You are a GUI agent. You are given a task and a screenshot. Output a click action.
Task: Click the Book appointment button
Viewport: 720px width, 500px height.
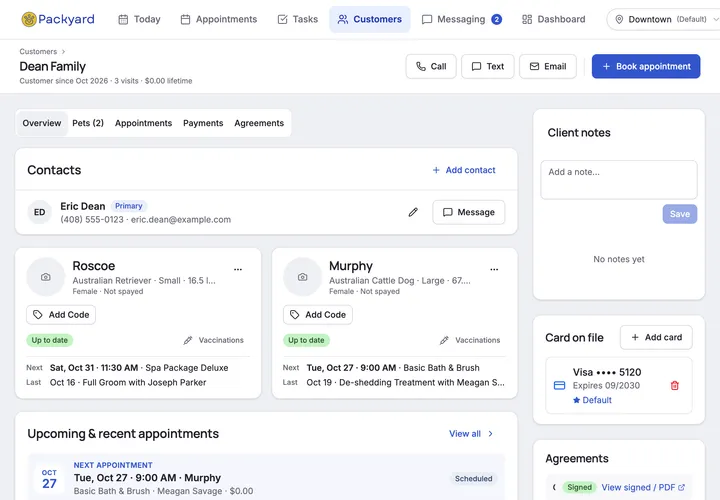click(x=646, y=67)
